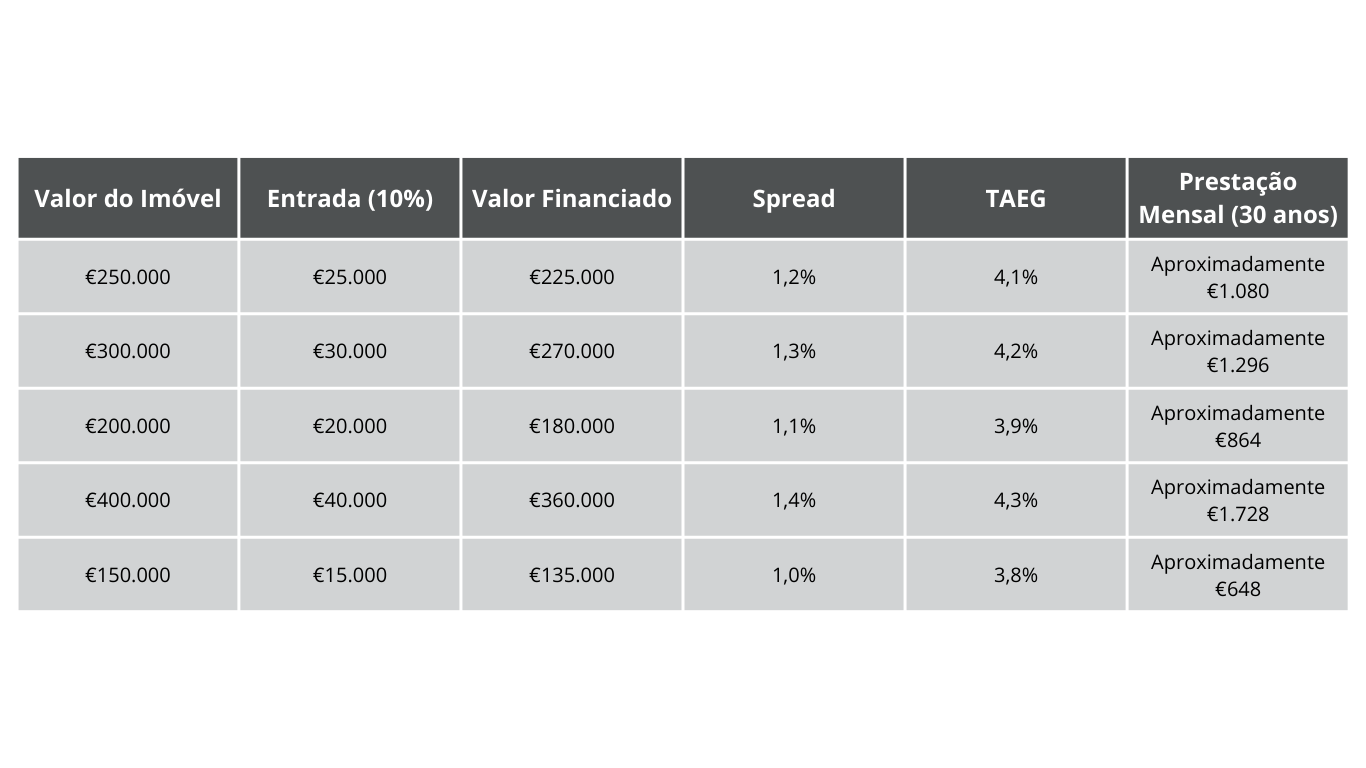
Task: Click the 4,2% TAEG cell
Action: click(1016, 351)
